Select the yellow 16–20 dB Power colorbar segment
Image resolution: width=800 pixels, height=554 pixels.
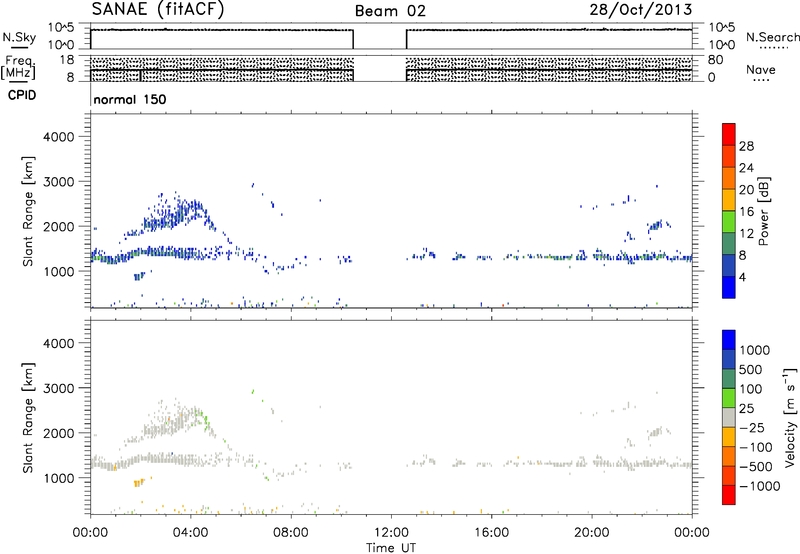pyautogui.click(x=729, y=199)
